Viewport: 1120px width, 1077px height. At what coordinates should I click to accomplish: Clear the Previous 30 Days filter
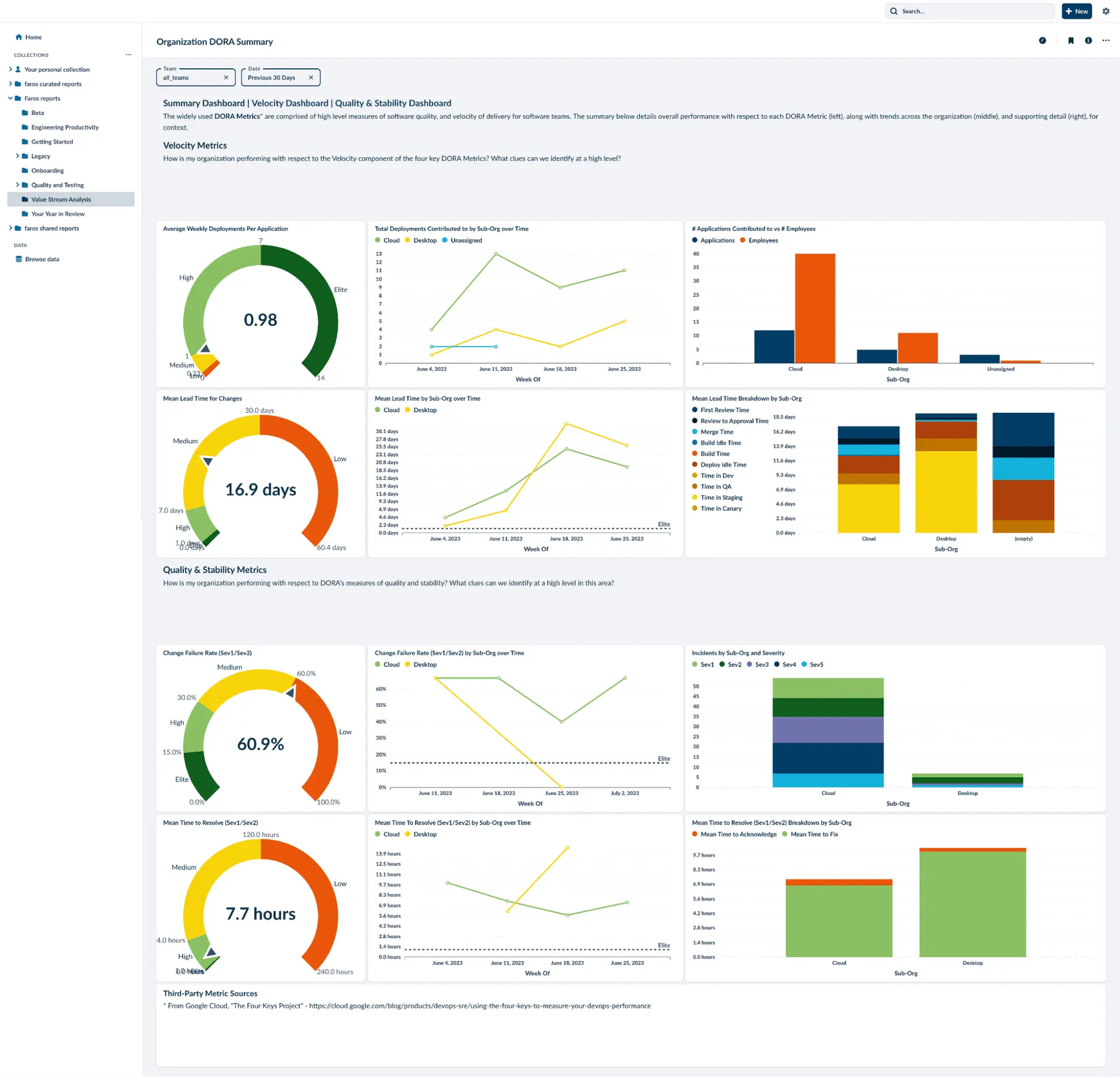pyautogui.click(x=311, y=78)
